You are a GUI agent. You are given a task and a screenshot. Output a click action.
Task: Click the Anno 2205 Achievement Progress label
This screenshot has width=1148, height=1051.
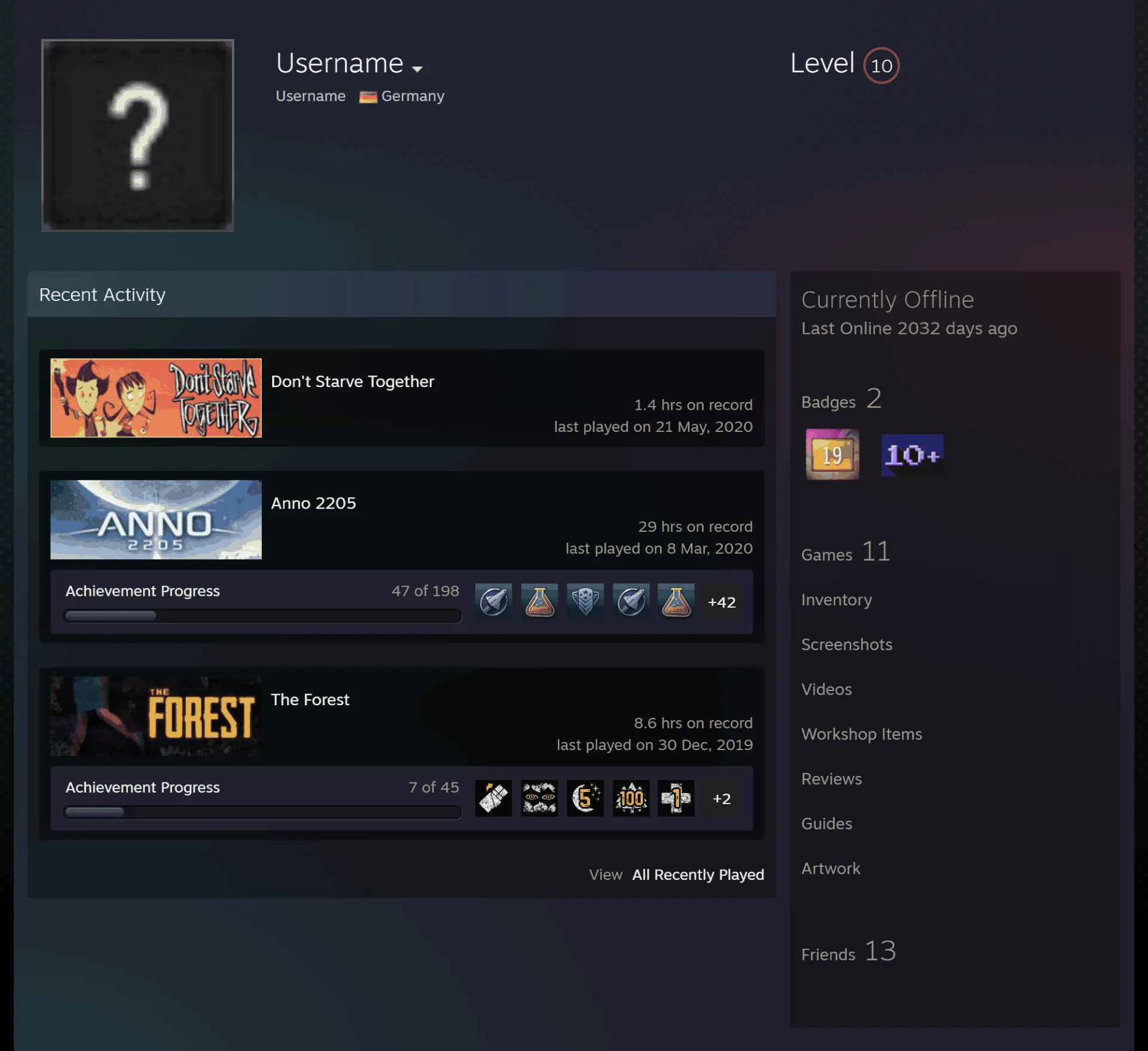143,591
